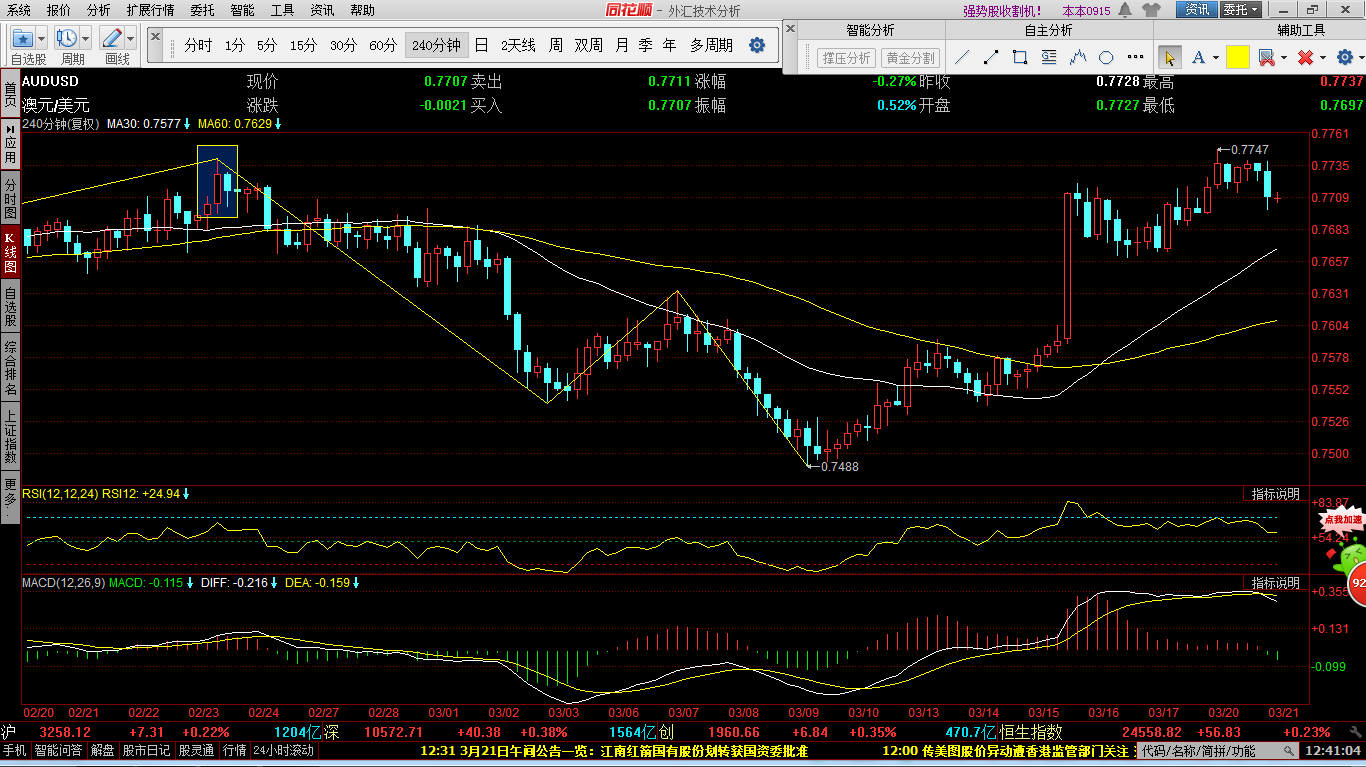
Task: Switch to 30分 period
Action: [x=343, y=45]
